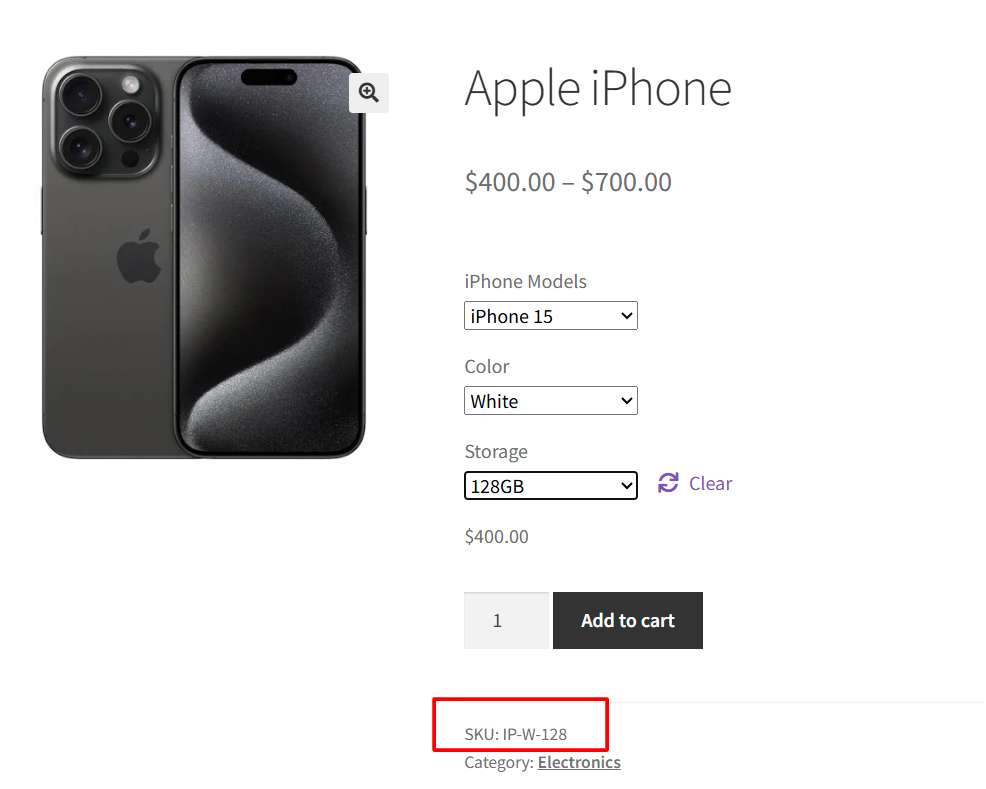Click the iPhone Models field label

(x=526, y=281)
